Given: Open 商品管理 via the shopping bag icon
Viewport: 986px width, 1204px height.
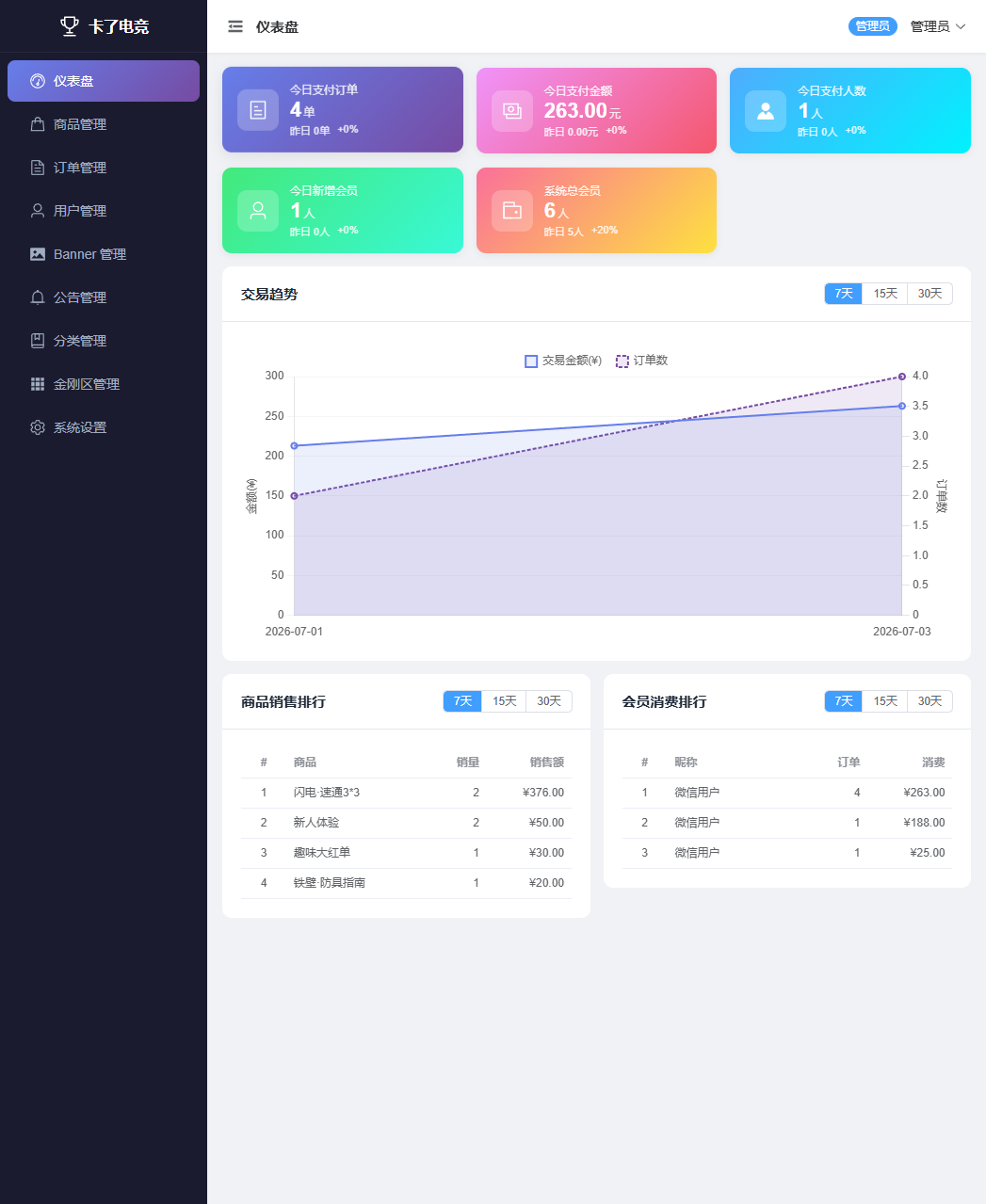Looking at the screenshot, I should (x=38, y=124).
